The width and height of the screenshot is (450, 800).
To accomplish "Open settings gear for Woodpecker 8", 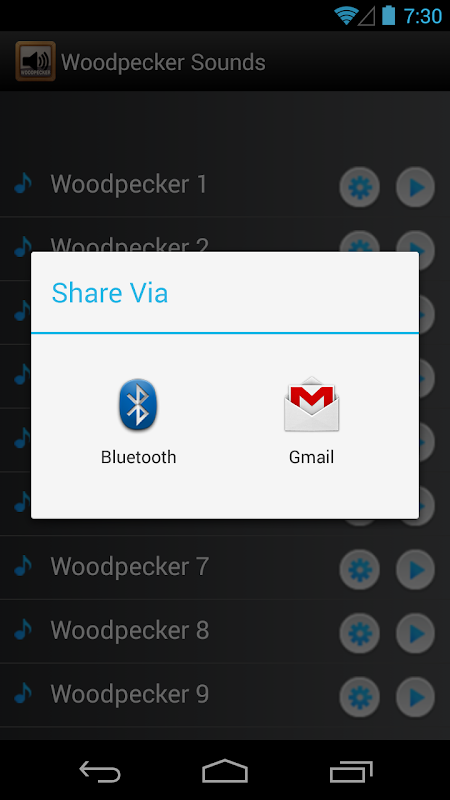I will (x=360, y=633).
